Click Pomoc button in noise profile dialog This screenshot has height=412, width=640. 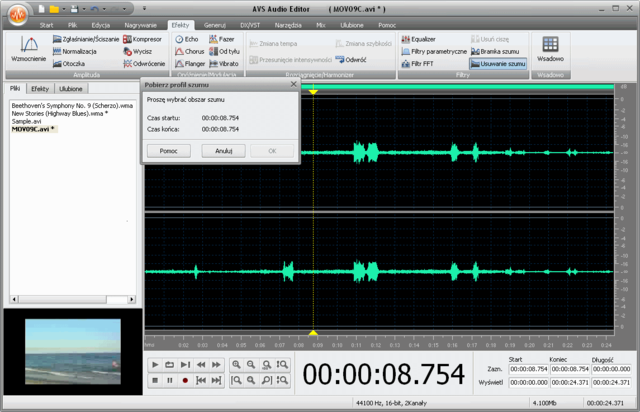pyautogui.click(x=168, y=151)
